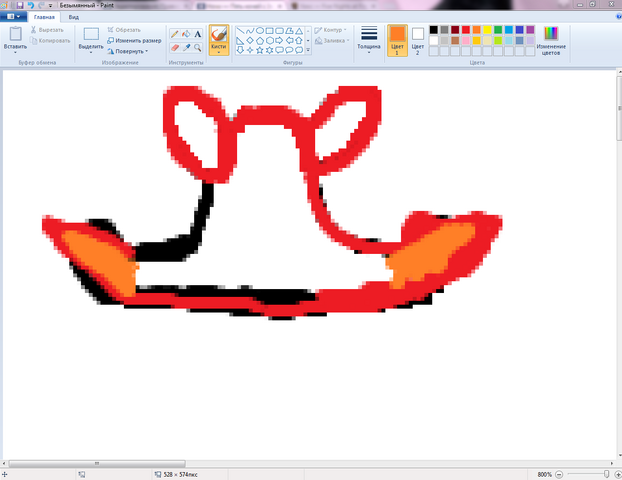The width and height of the screenshot is (622, 480).
Task: Pick the oval shape
Action: click(260, 31)
